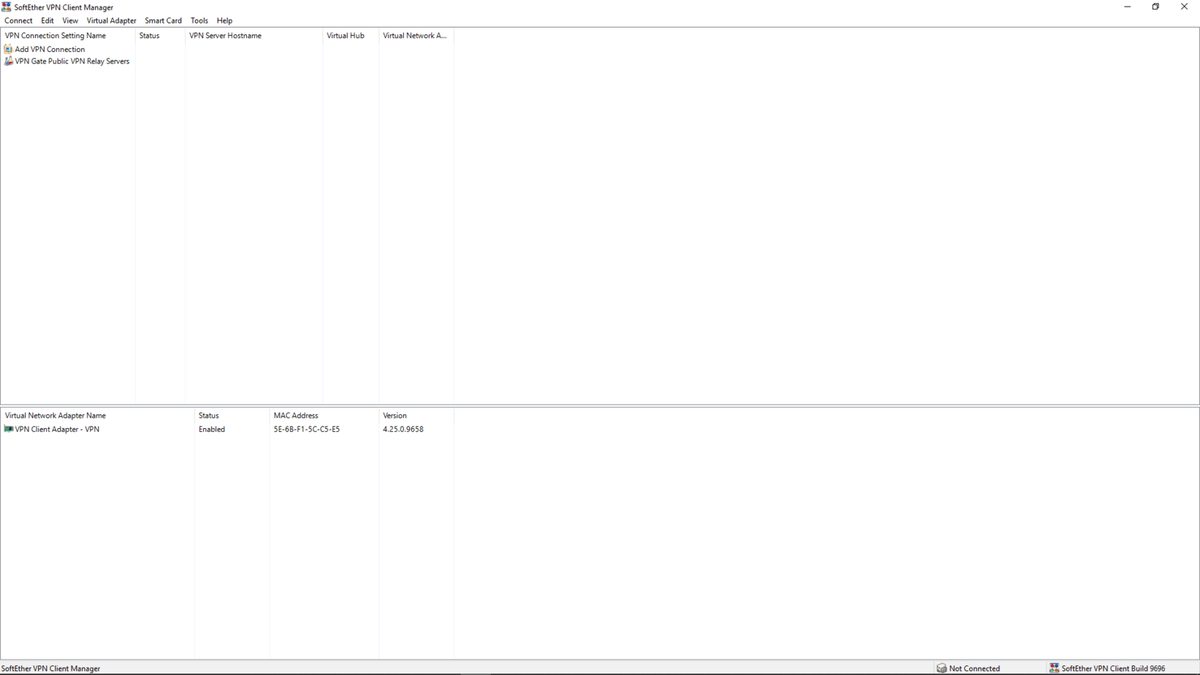This screenshot has width=1200, height=675.
Task: Click the SoftEther app icon in title bar
Action: tap(7, 7)
